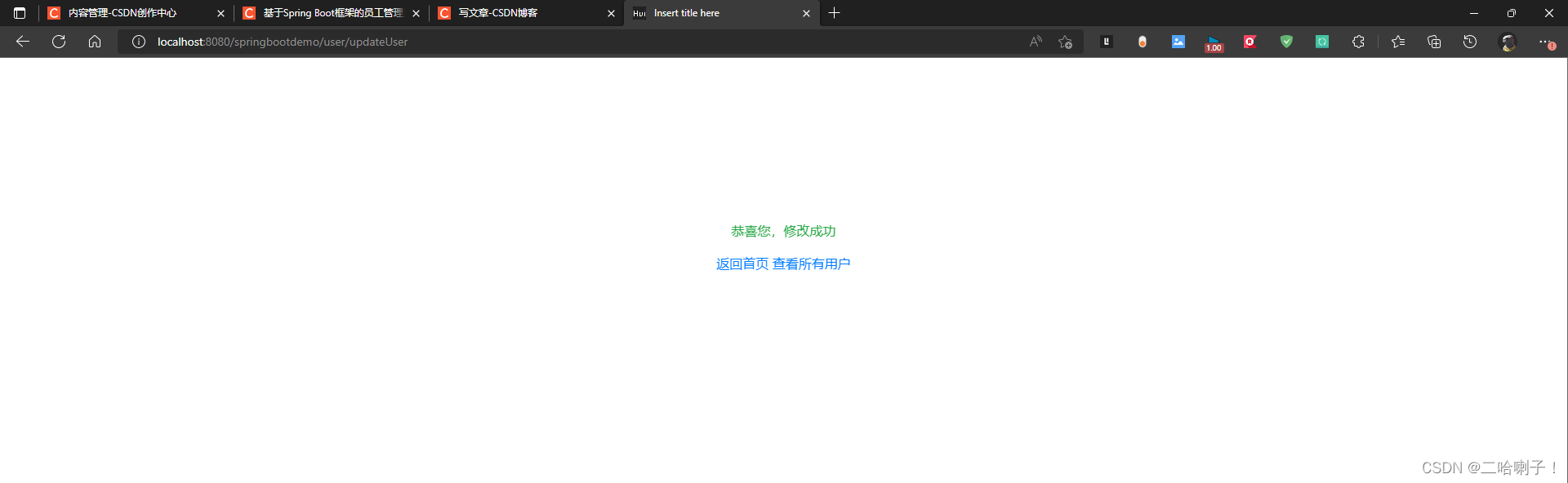Close the 写文章-CSDN博客 tab
The image size is (1568, 483).
point(611,13)
